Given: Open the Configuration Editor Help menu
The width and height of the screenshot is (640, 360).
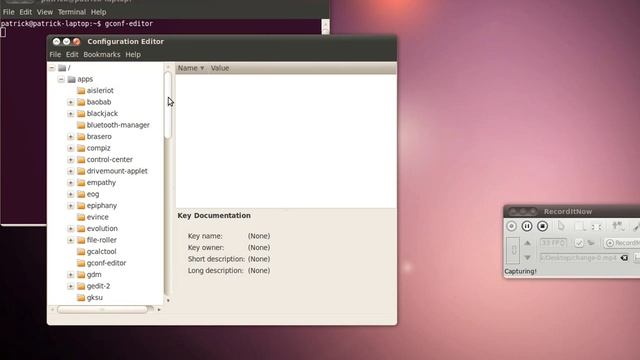Looking at the screenshot, I should pos(133,55).
